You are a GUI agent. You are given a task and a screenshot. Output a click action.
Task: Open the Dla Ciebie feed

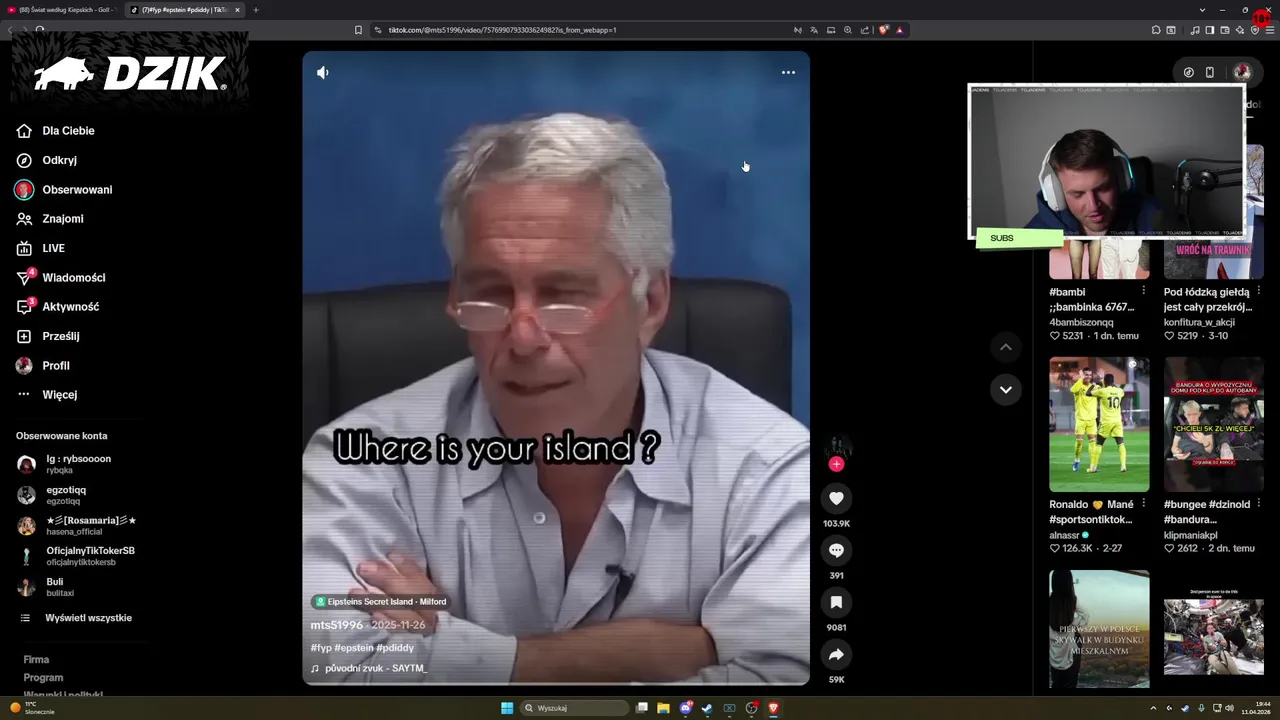click(x=68, y=131)
